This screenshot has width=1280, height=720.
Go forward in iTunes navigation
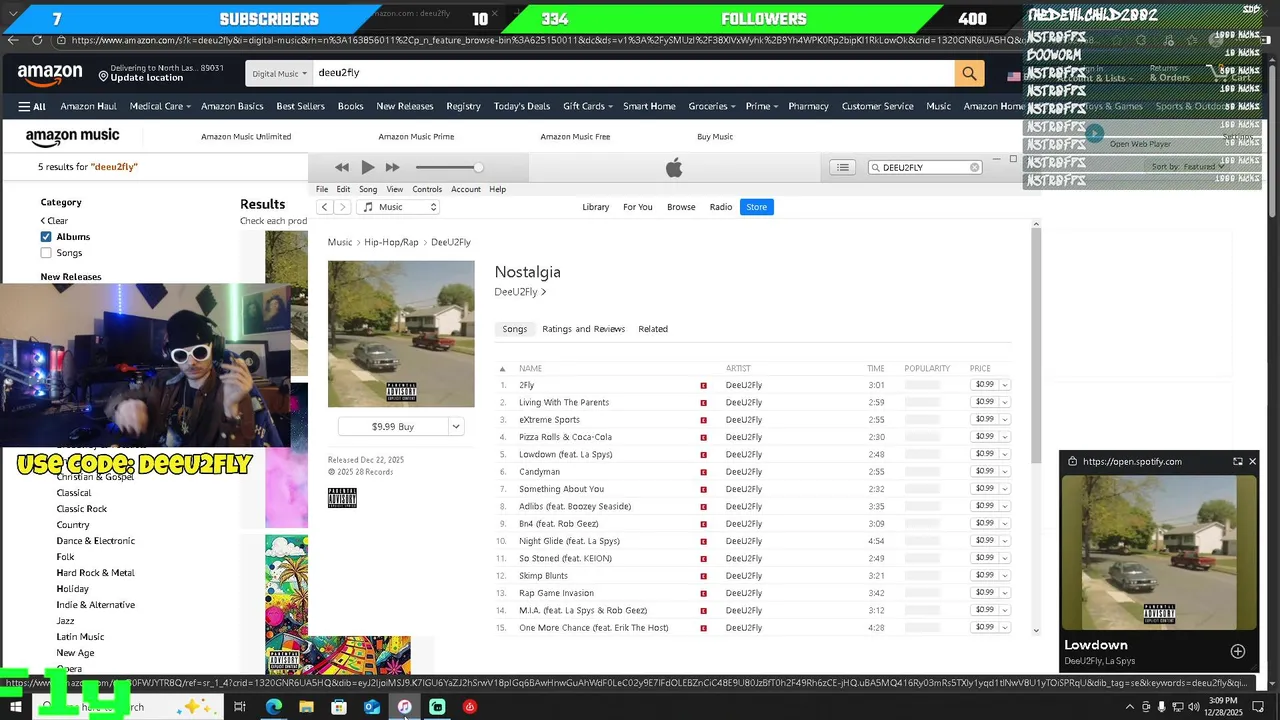point(342,207)
